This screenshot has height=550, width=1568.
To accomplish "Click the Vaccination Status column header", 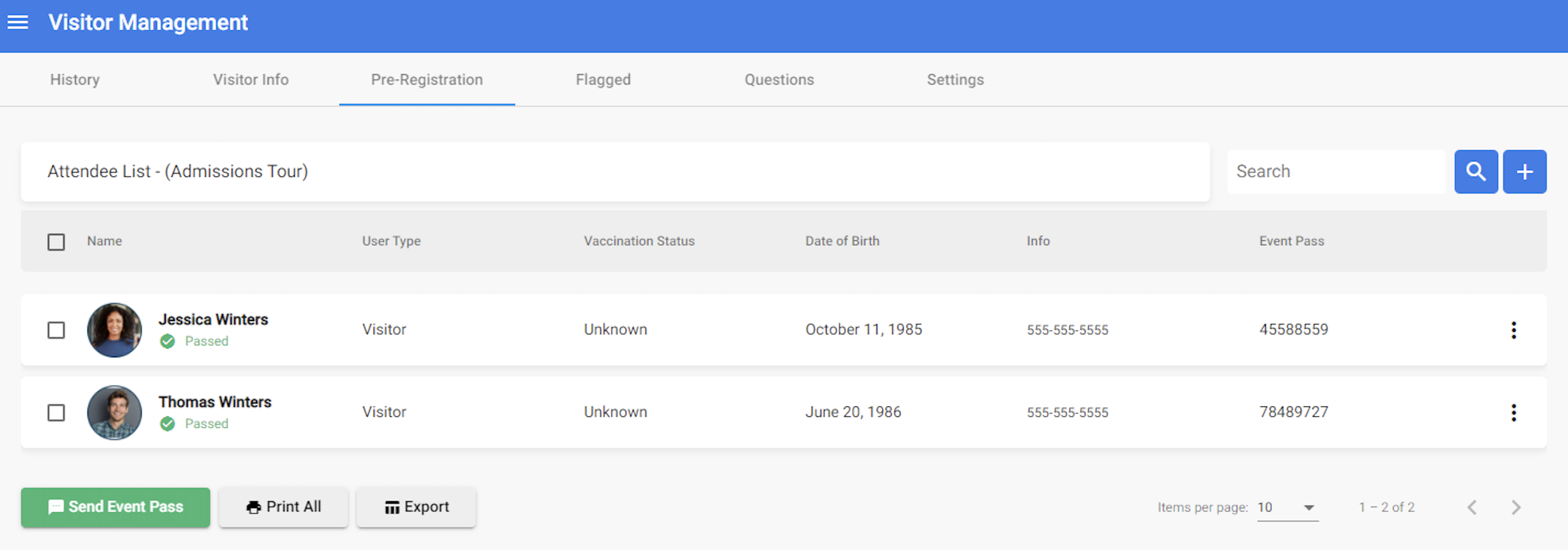I will [x=639, y=241].
